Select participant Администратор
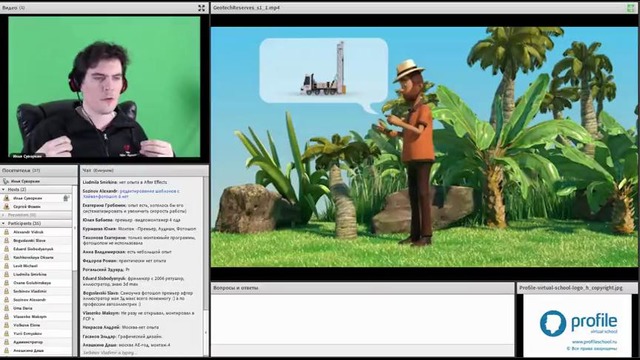640x360 pixels. coord(36,342)
